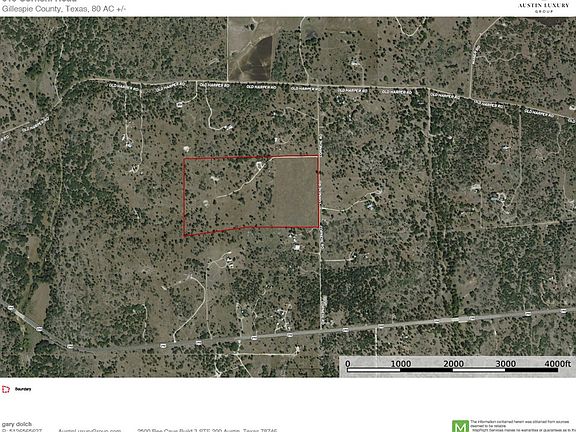
Task: Click the 4000ft scale bar label
Action: pyautogui.click(x=558, y=364)
